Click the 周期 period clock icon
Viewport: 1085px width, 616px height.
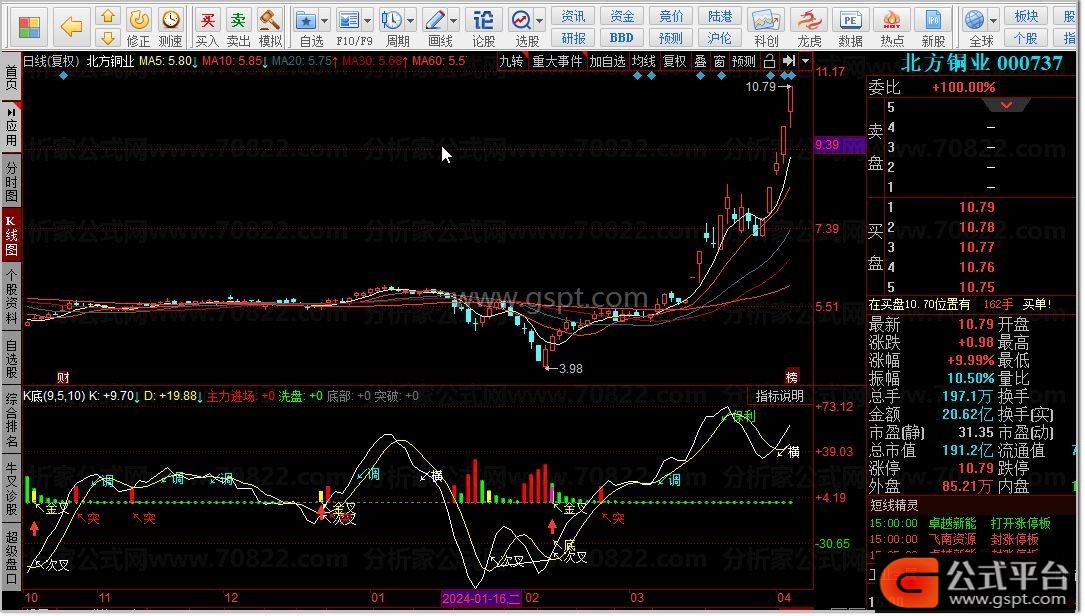click(392, 19)
